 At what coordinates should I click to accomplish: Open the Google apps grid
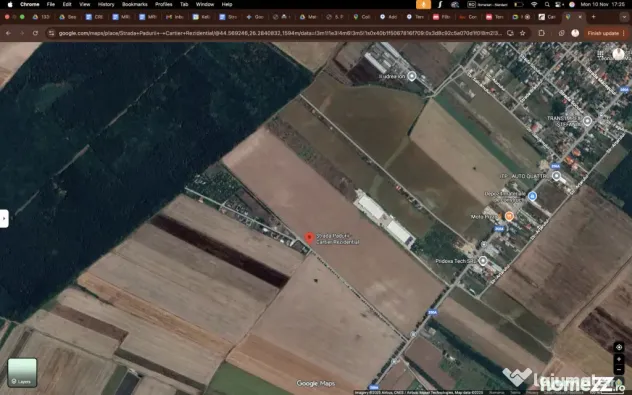tap(601, 54)
